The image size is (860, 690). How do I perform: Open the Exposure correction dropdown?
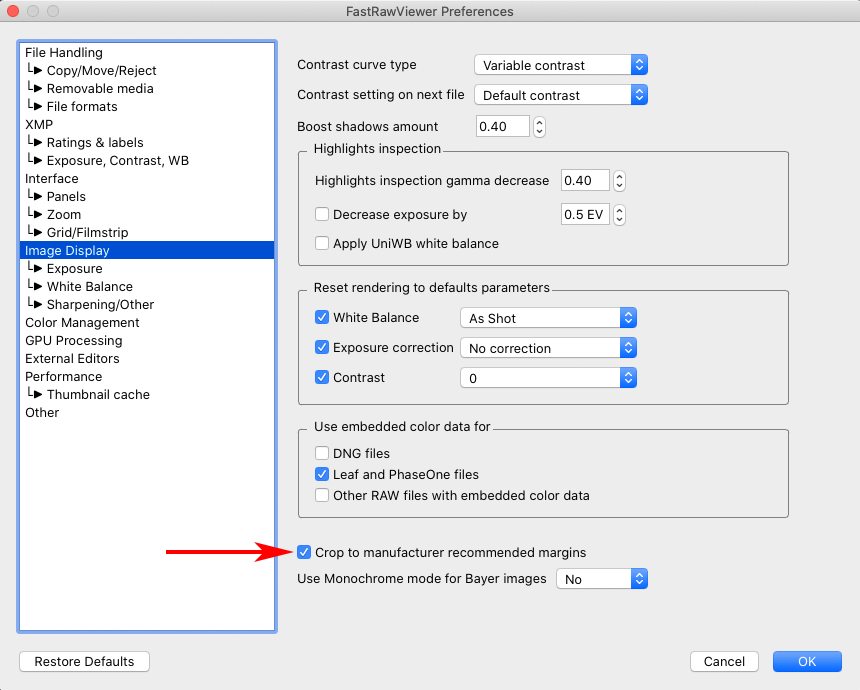pos(548,348)
